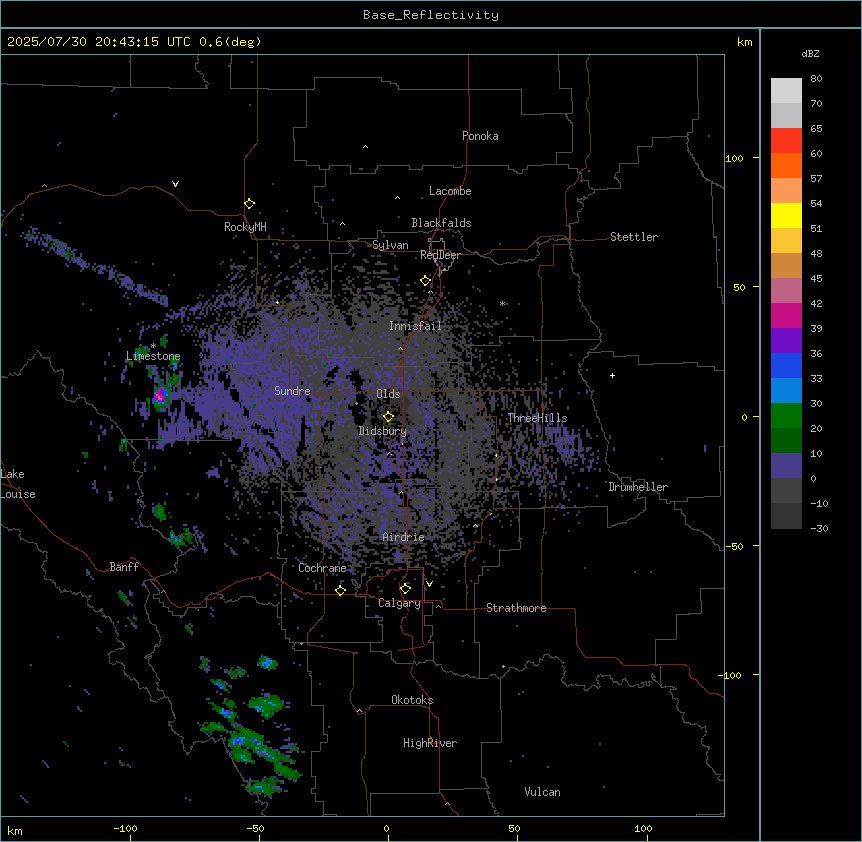Click the Banff town label
Viewport: 862px width, 842px height.
[x=124, y=567]
